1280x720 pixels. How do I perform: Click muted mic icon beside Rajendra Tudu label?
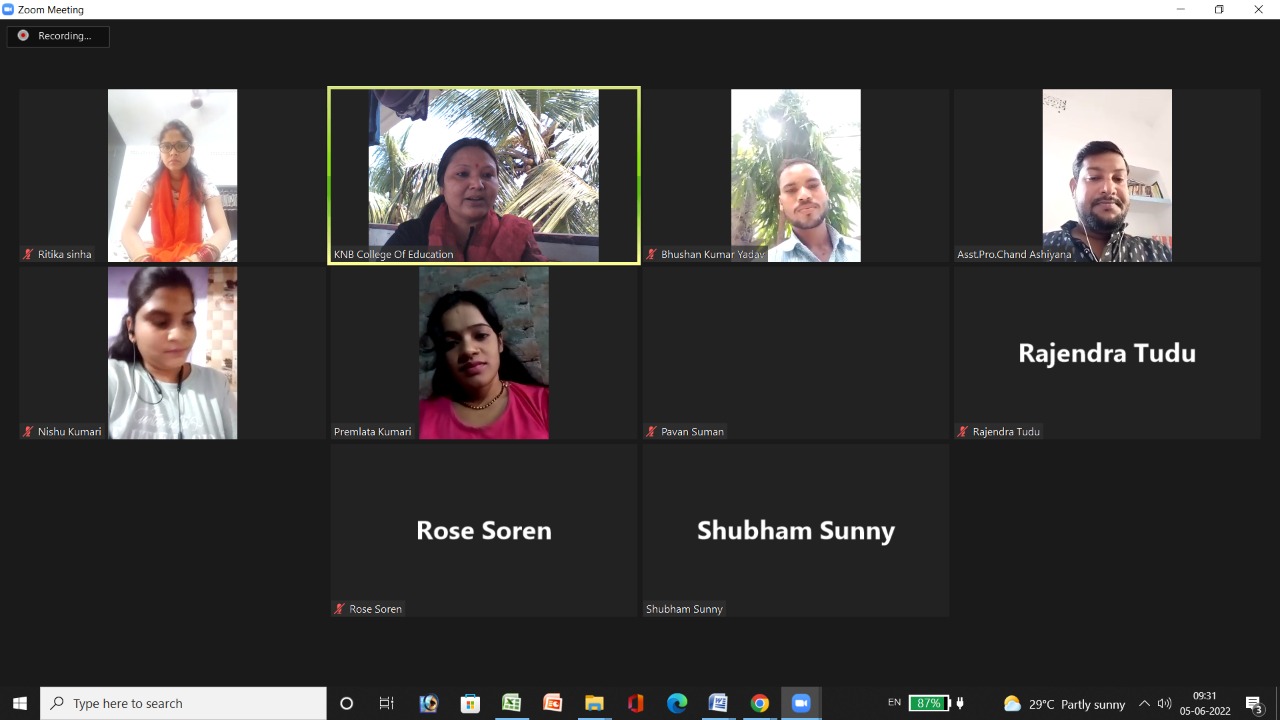click(963, 431)
